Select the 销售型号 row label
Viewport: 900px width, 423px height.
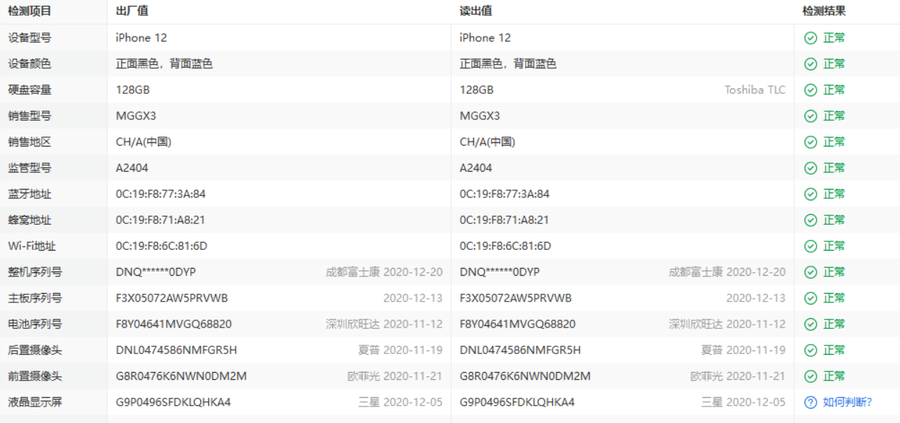(x=29, y=116)
